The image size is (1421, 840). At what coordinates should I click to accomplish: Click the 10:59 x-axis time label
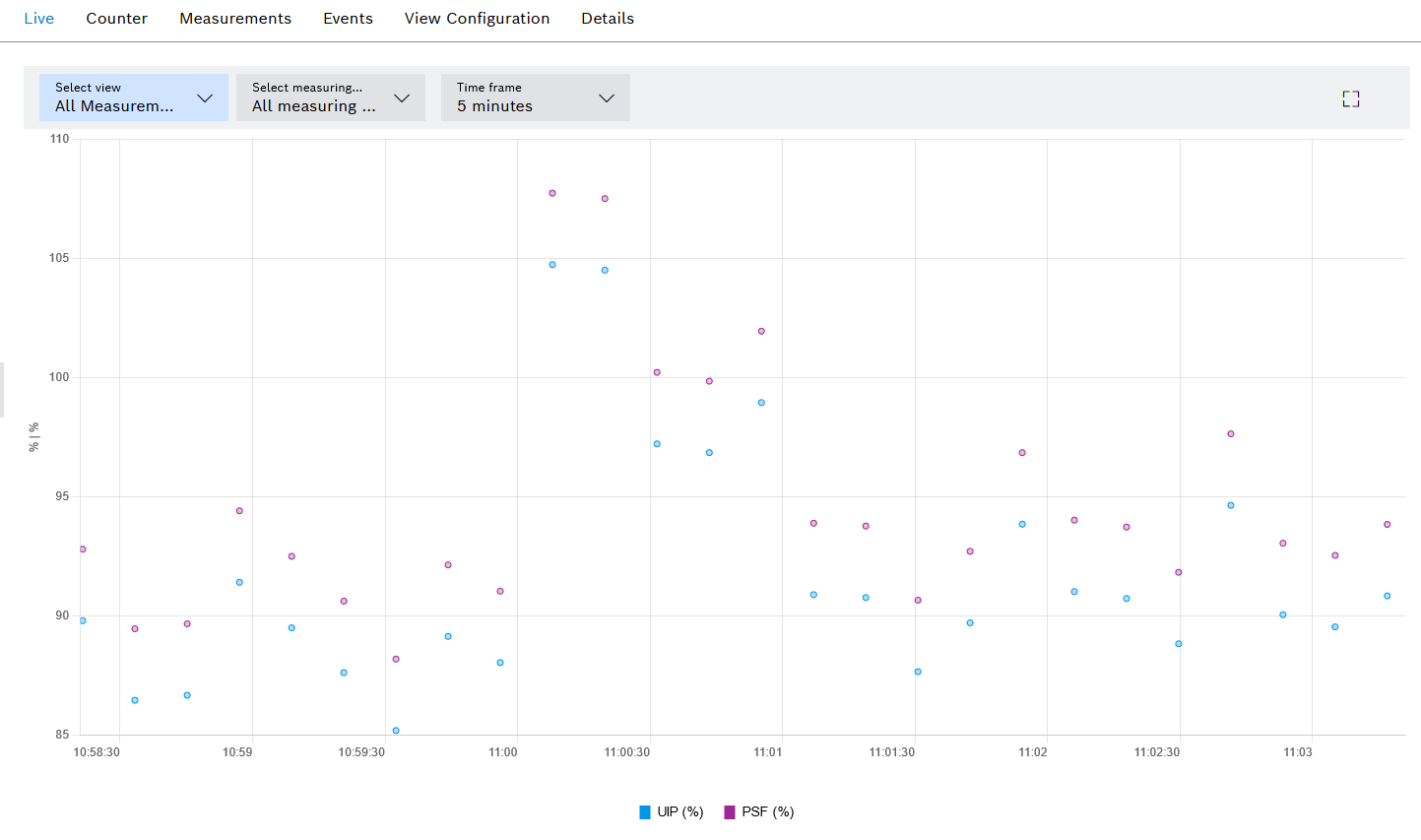pyautogui.click(x=237, y=752)
